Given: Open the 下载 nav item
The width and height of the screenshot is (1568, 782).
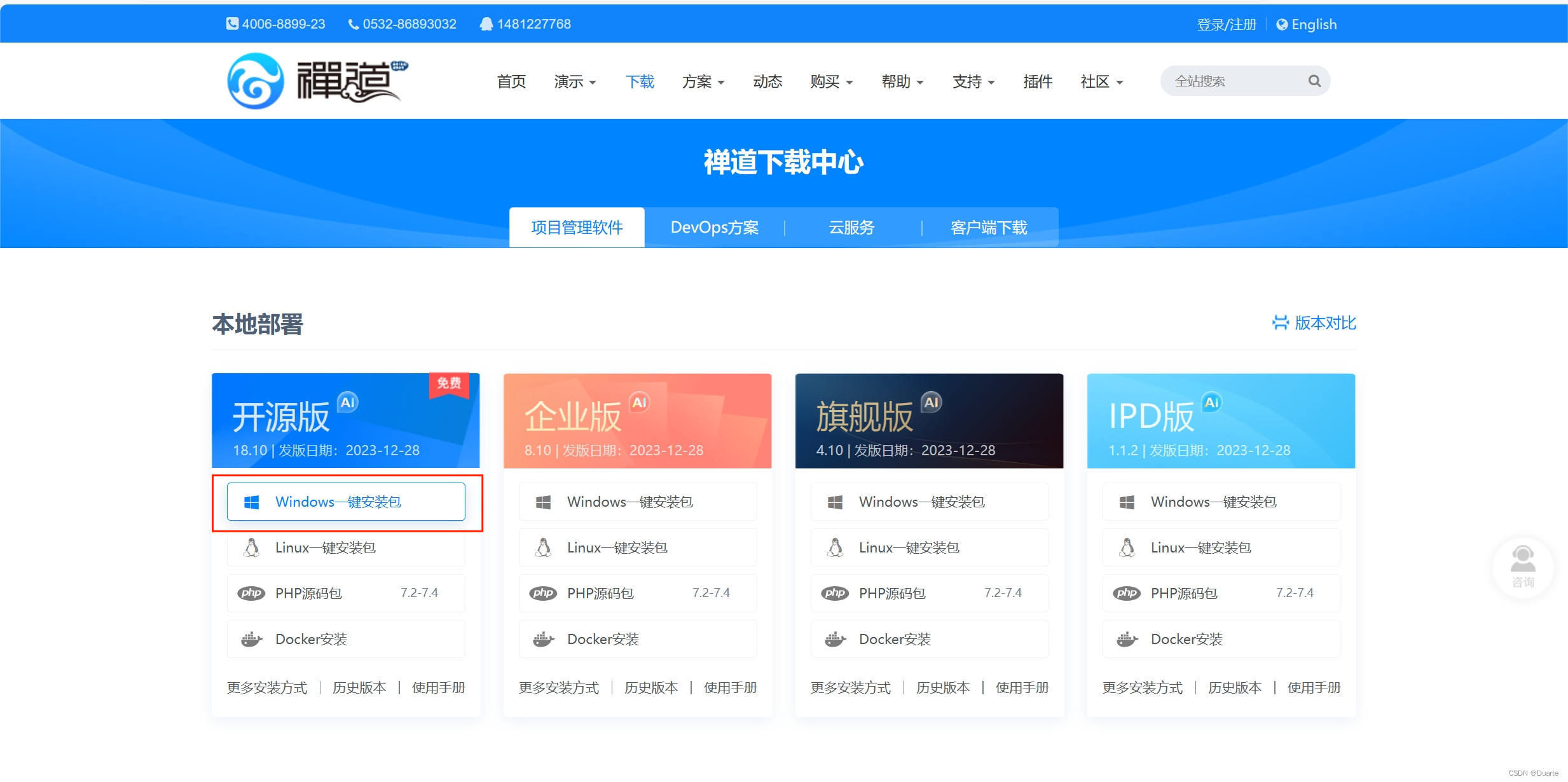Looking at the screenshot, I should coord(640,81).
